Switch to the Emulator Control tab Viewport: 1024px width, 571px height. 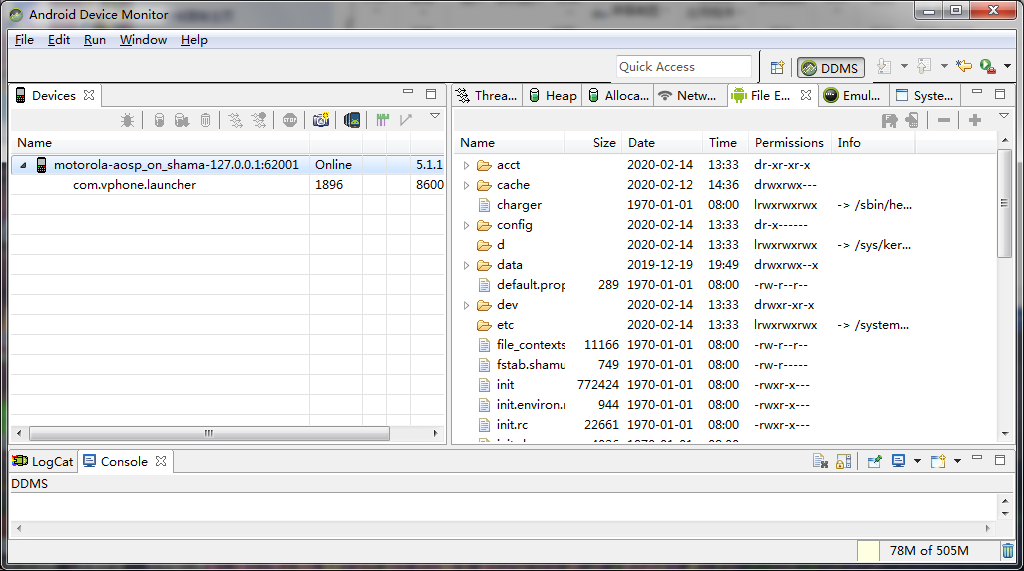[x=852, y=95]
